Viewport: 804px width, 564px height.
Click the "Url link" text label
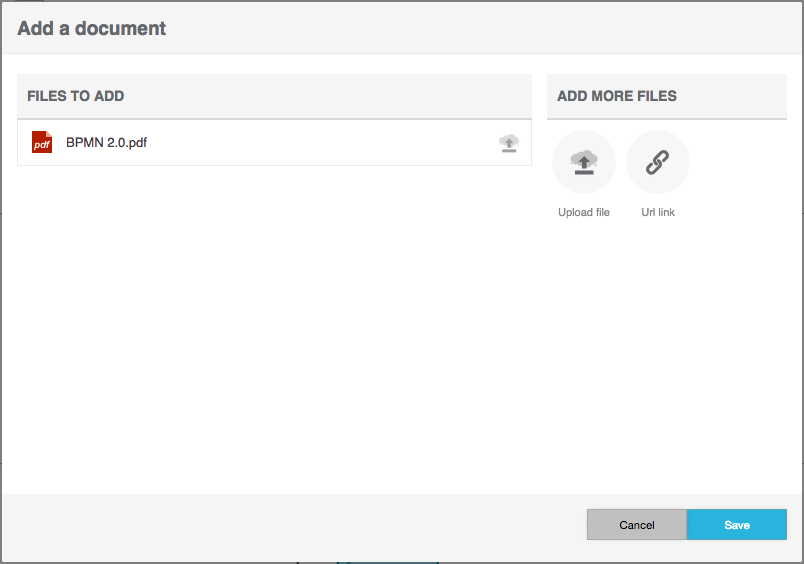(658, 212)
